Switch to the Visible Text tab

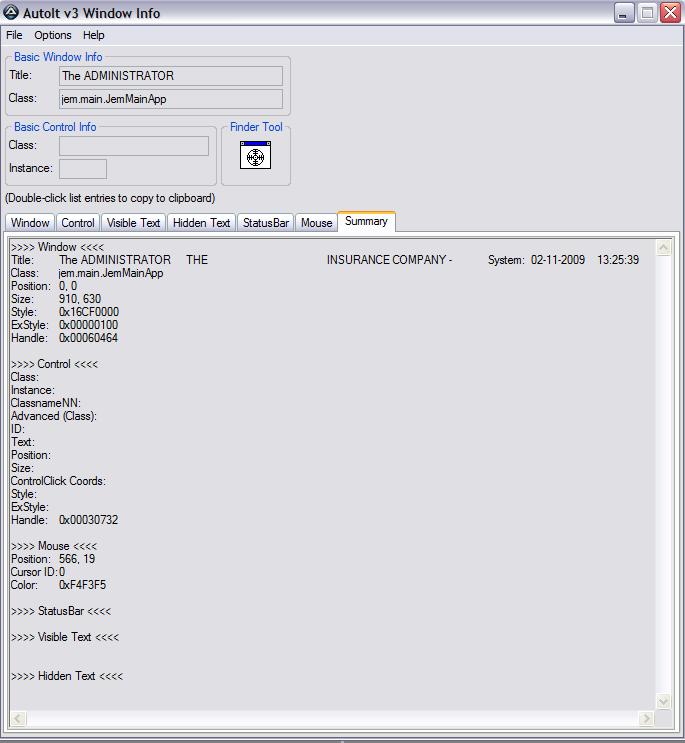133,223
